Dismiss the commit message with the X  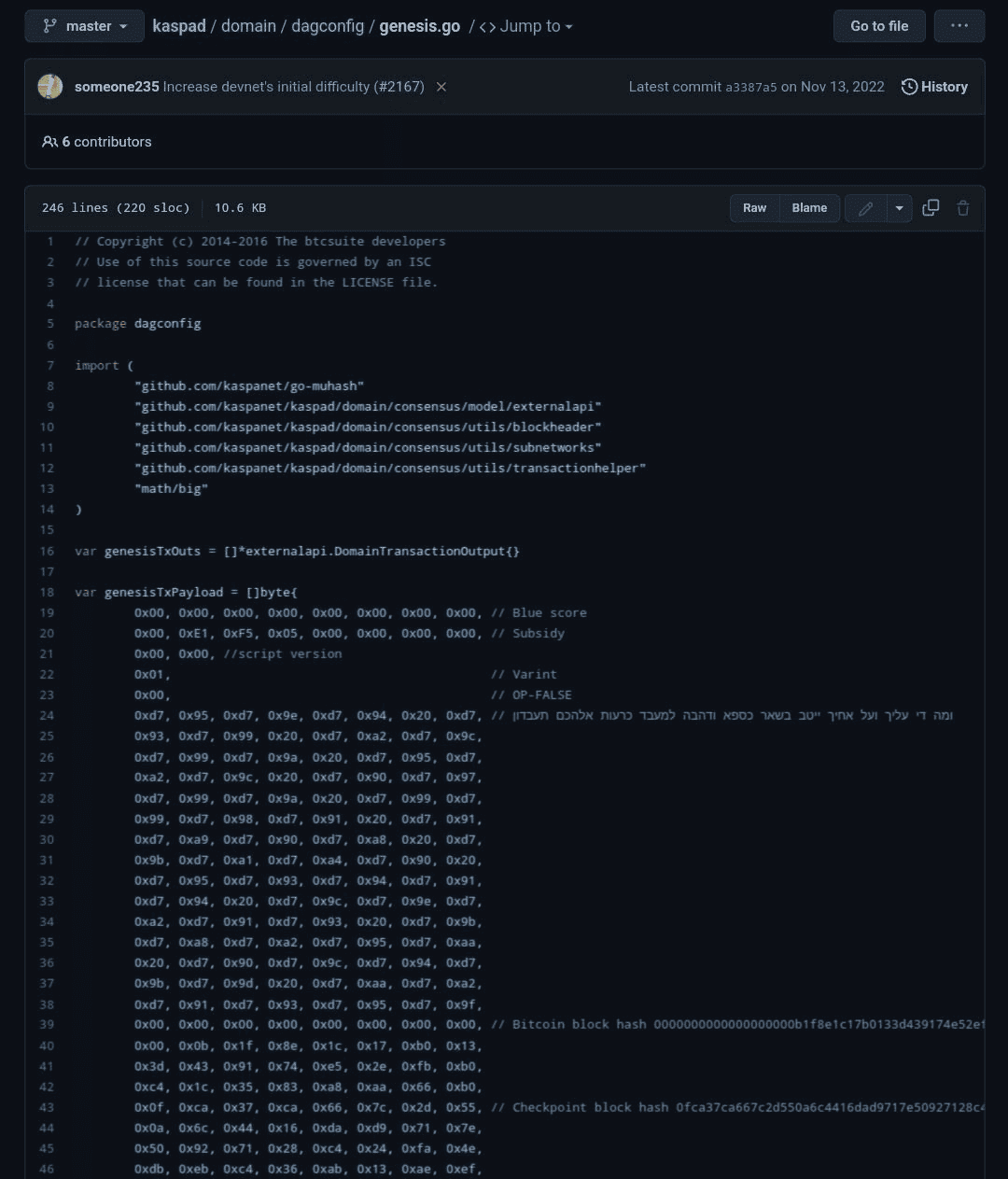(441, 87)
